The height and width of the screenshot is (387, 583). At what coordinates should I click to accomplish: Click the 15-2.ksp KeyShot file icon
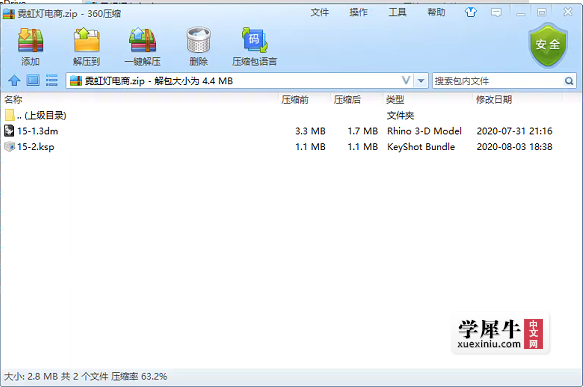click(x=9, y=146)
